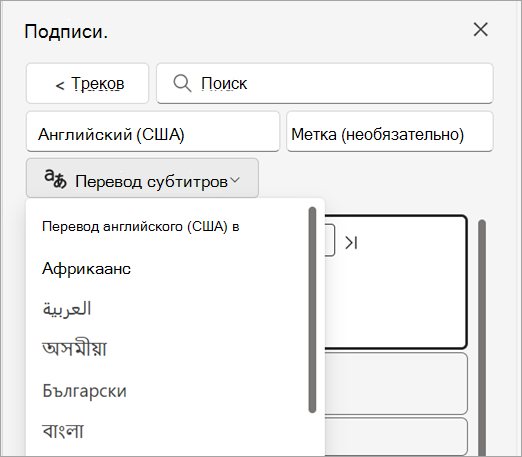Click the Поиск search field
The height and width of the screenshot is (457, 522).
pyautogui.click(x=325, y=83)
